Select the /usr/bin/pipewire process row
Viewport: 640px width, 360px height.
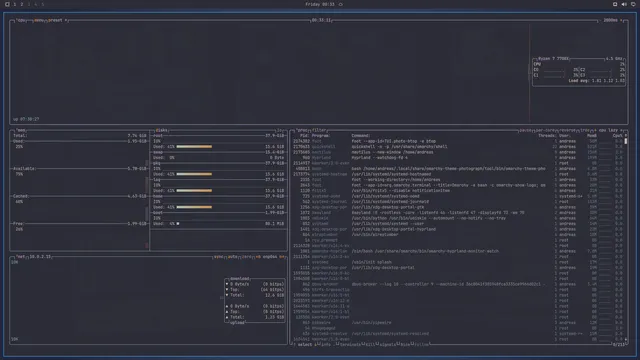pos(457,323)
